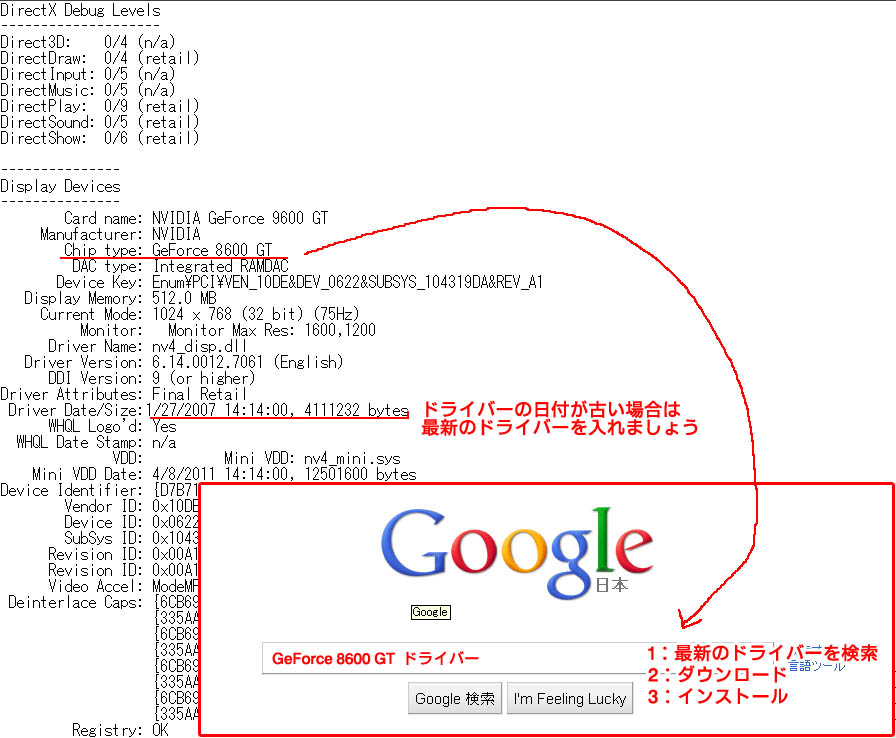
Task: Click the 'WHQL Date Stamp: n/a' line
Action: (x=96, y=442)
